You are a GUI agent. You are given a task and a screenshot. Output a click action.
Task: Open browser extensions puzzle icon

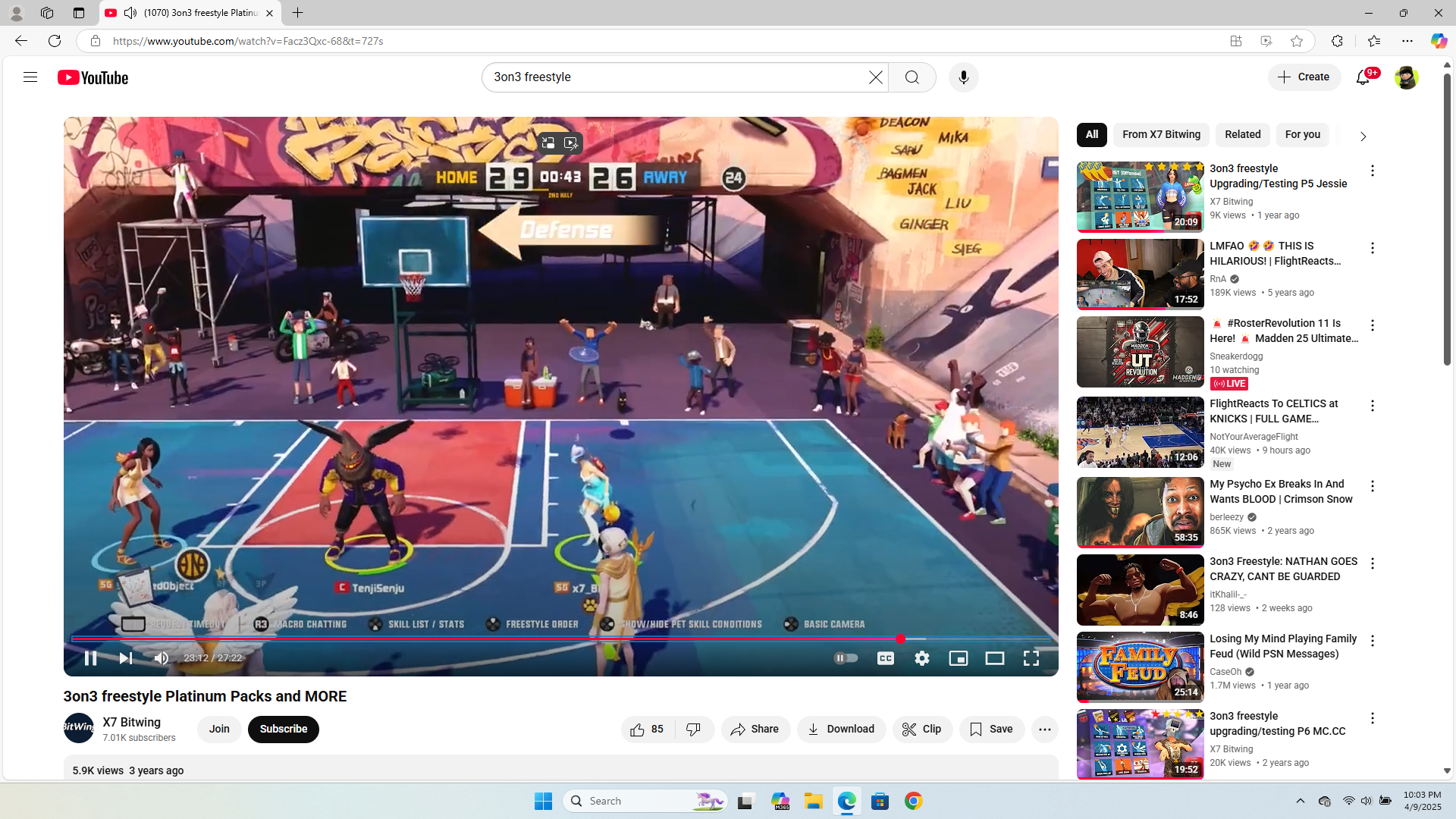pos(1337,41)
